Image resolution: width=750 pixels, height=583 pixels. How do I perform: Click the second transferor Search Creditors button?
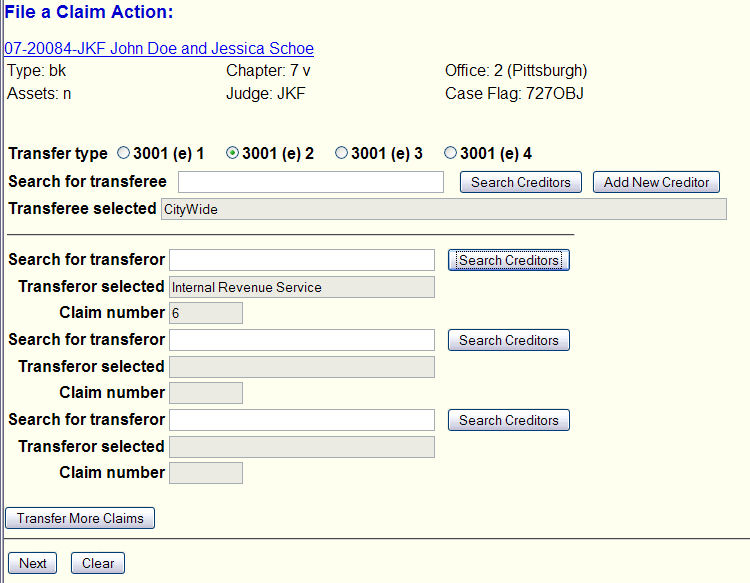point(508,340)
